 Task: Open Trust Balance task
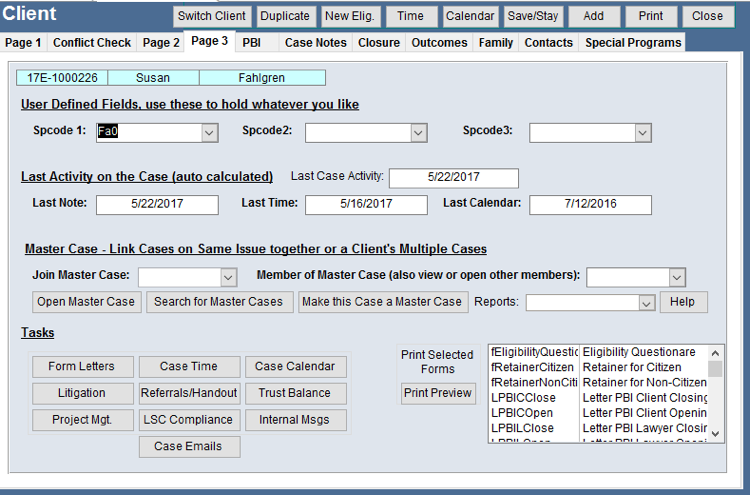295,393
